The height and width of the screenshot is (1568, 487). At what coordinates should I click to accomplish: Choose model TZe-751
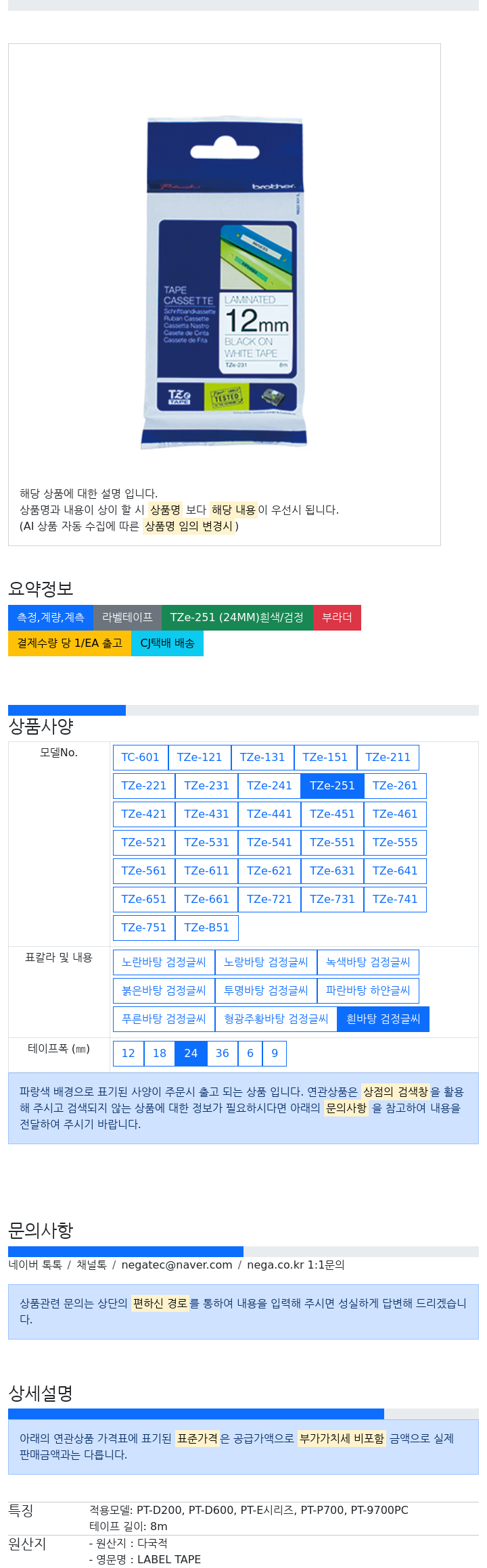(x=143, y=927)
